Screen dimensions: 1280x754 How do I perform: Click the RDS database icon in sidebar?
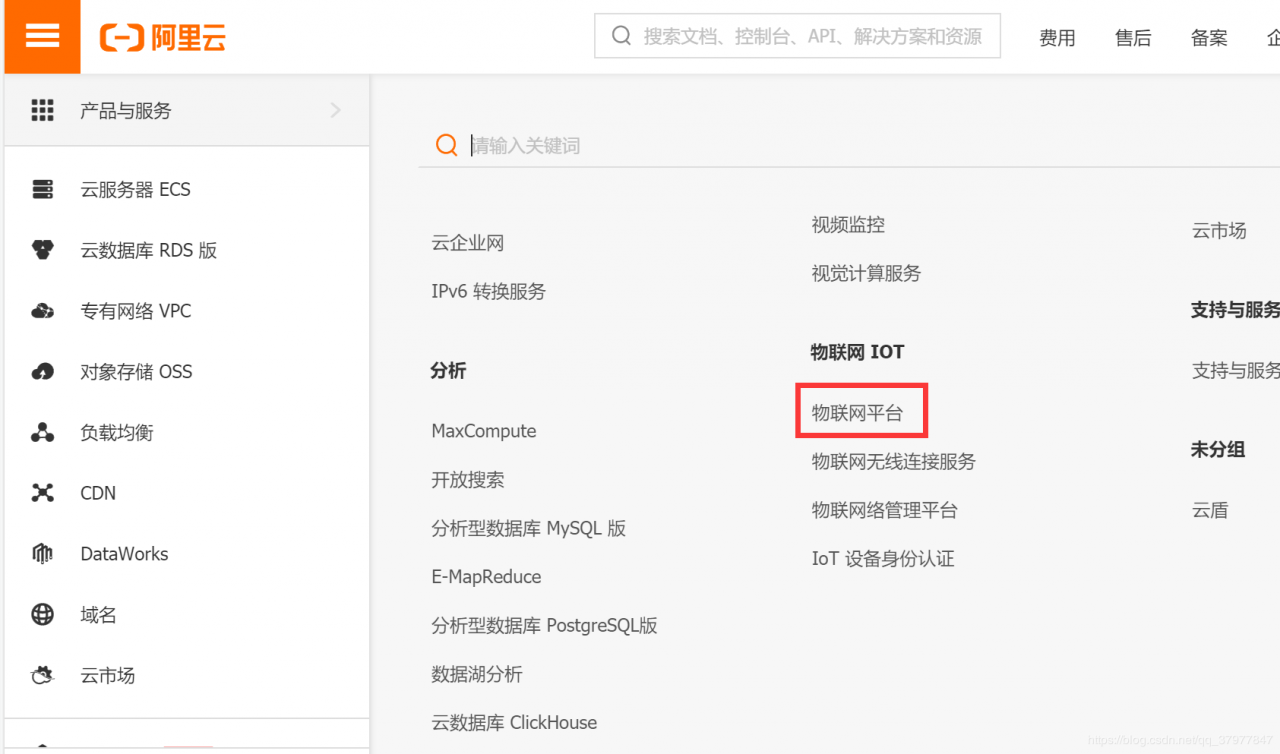coord(42,250)
